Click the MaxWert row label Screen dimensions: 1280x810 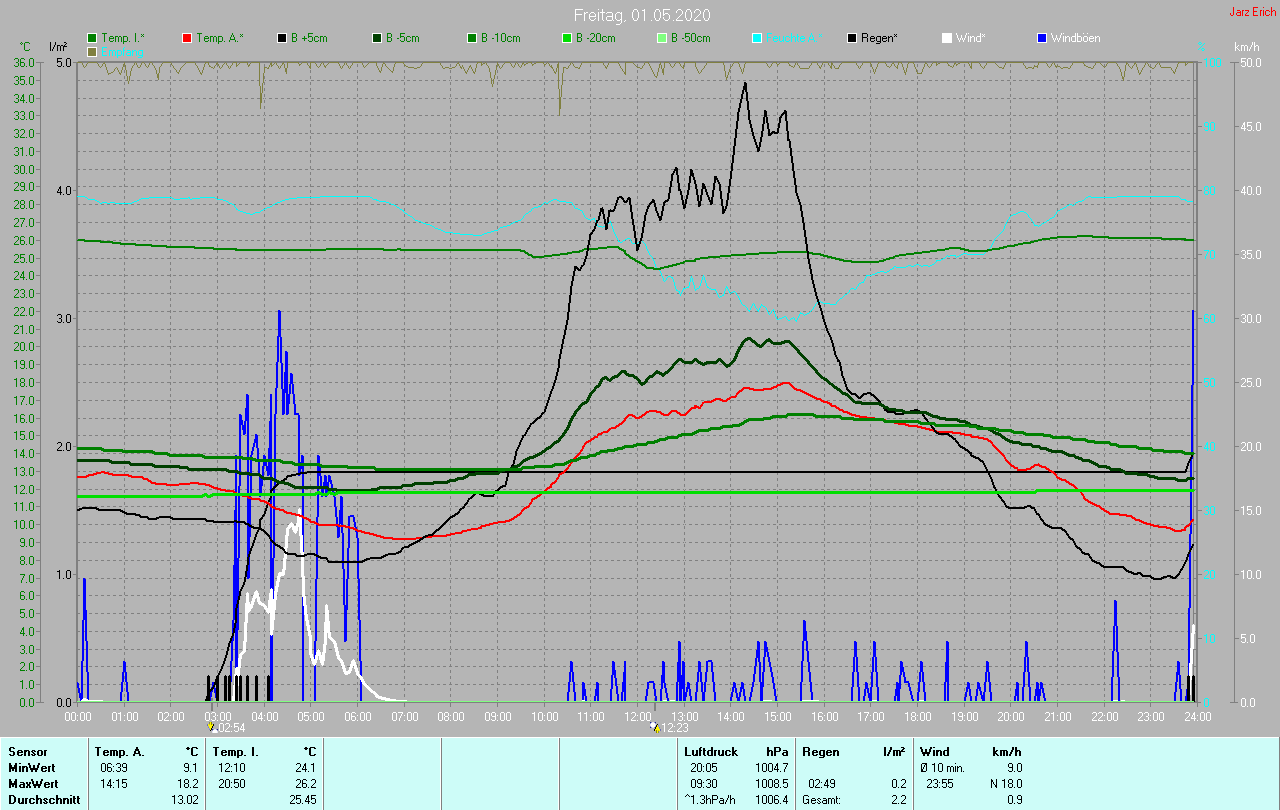click(34, 783)
